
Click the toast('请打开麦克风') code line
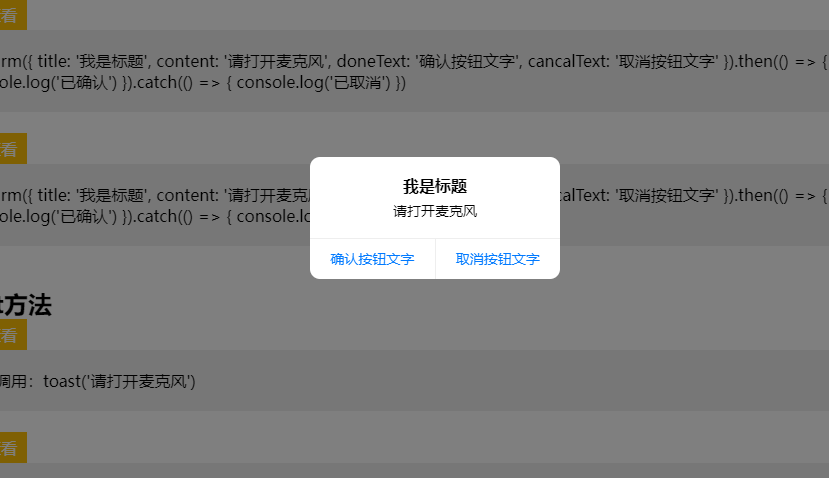(119, 381)
